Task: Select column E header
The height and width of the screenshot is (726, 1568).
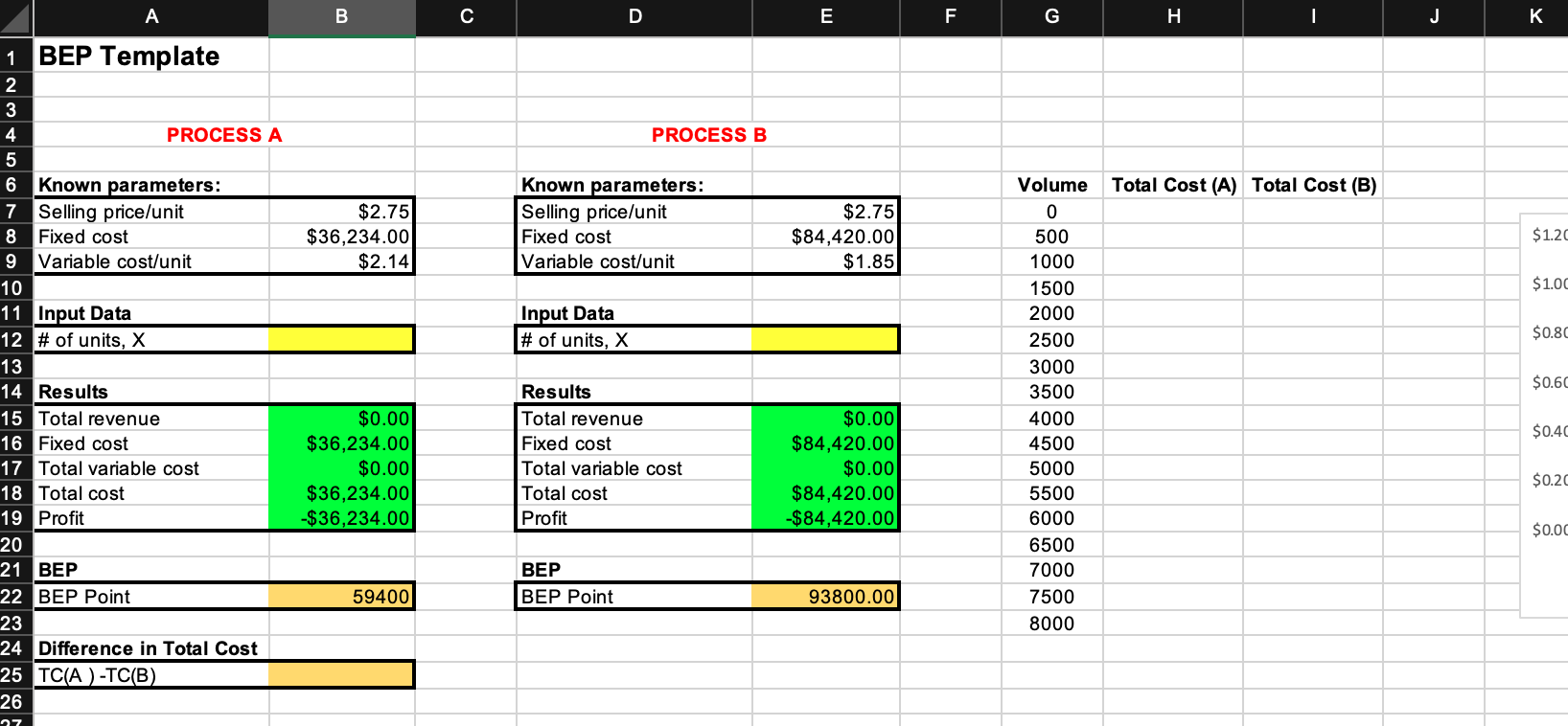Action: (x=826, y=17)
